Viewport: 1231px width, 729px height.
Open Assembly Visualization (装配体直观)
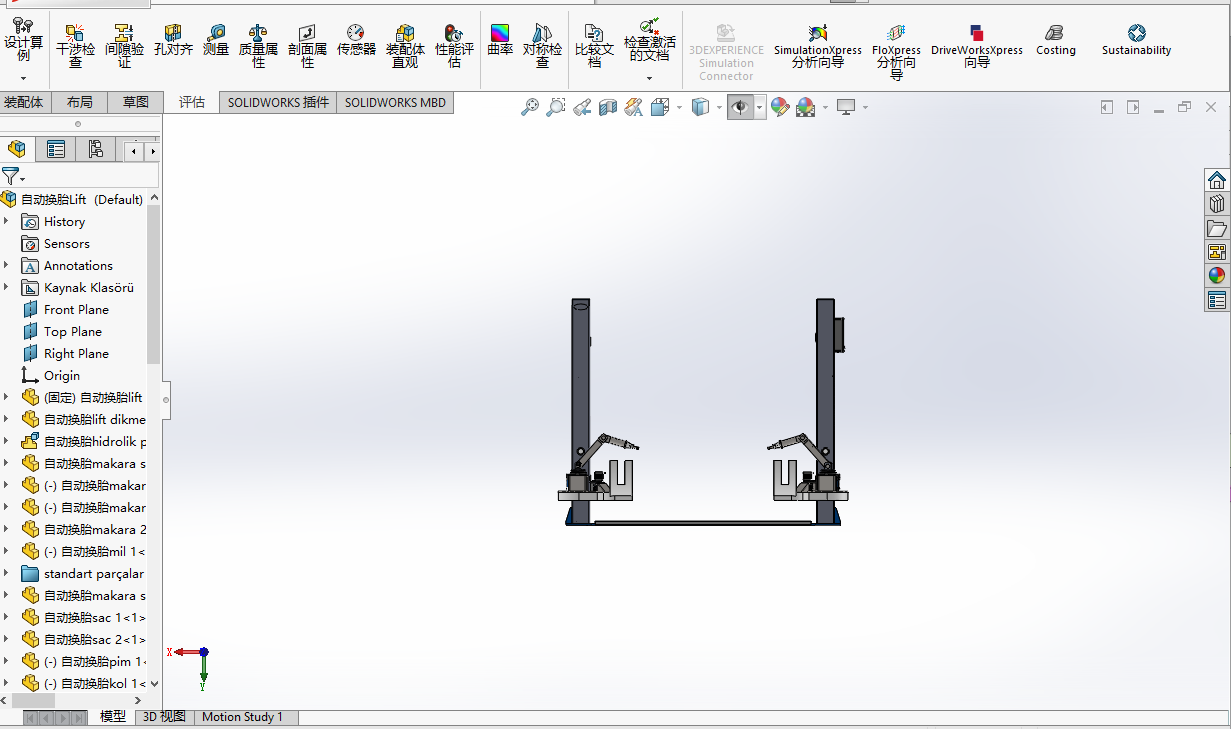(x=405, y=46)
